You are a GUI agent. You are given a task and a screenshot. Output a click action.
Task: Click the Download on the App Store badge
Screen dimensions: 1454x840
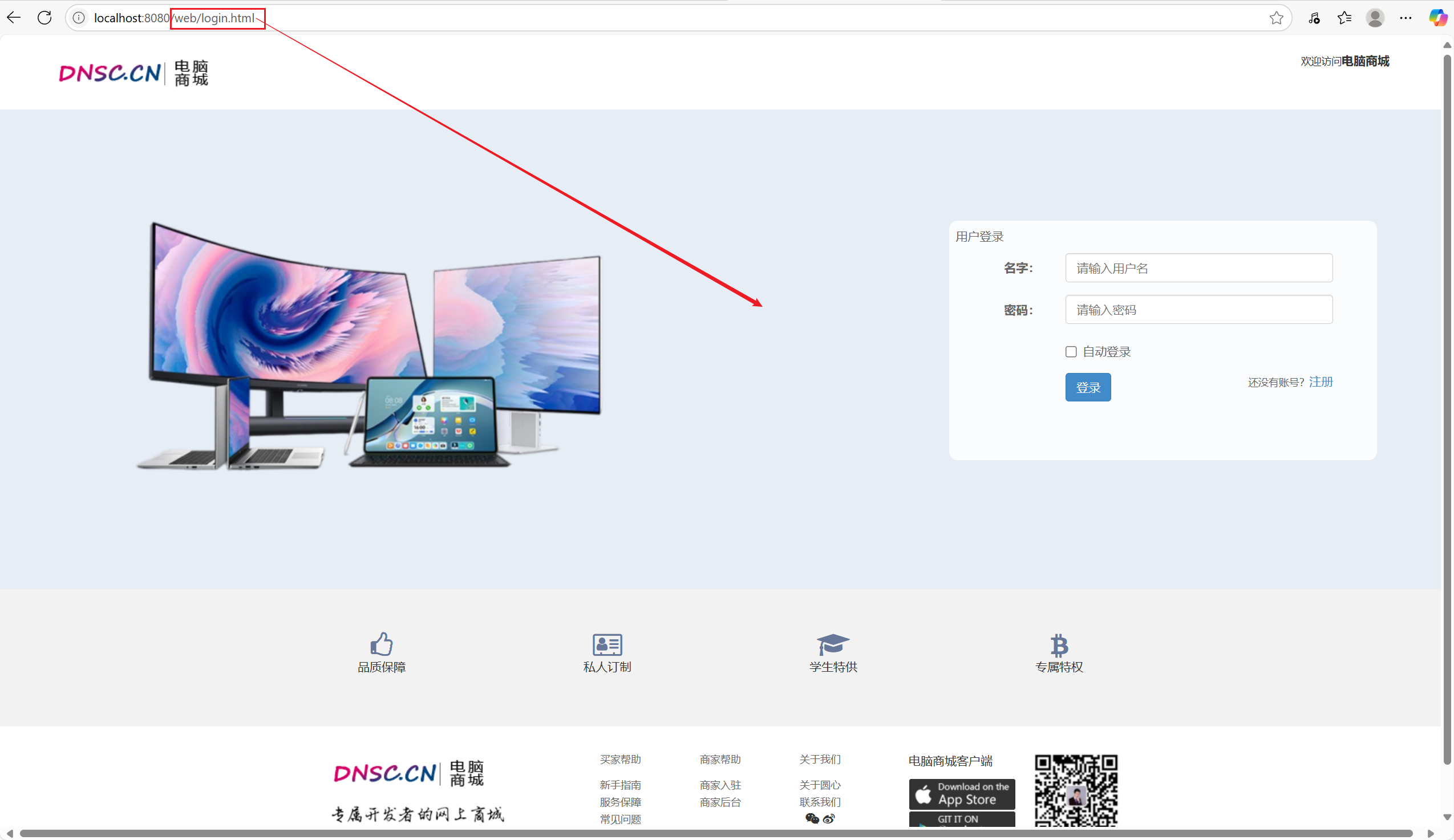(962, 794)
